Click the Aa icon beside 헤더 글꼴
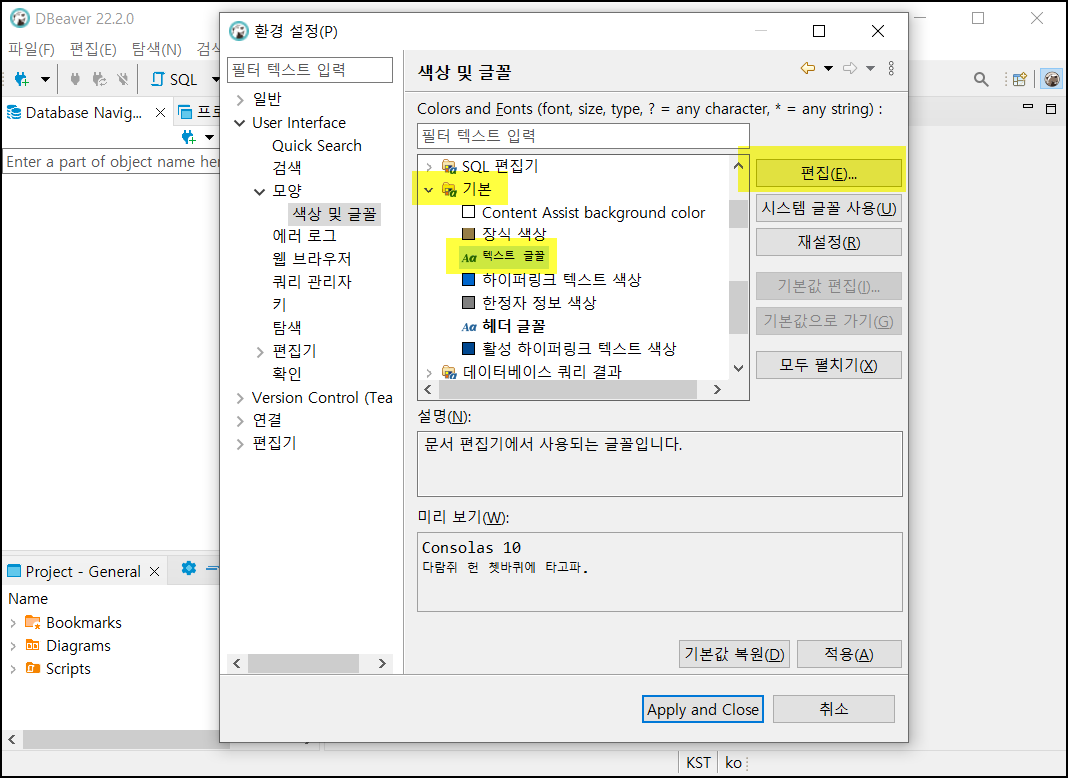The height and width of the screenshot is (778, 1068). [469, 327]
